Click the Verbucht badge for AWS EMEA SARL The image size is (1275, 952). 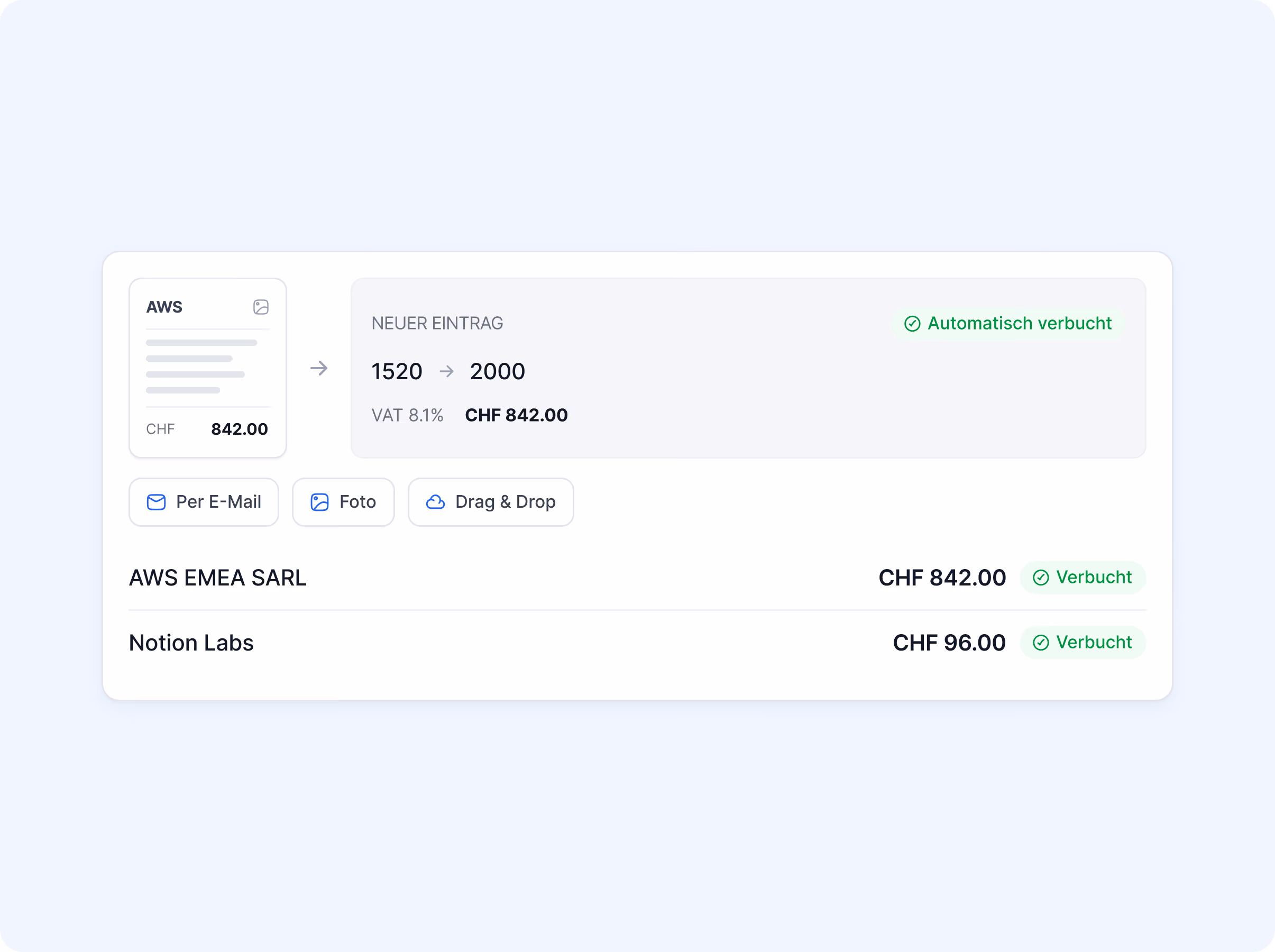(x=1083, y=578)
